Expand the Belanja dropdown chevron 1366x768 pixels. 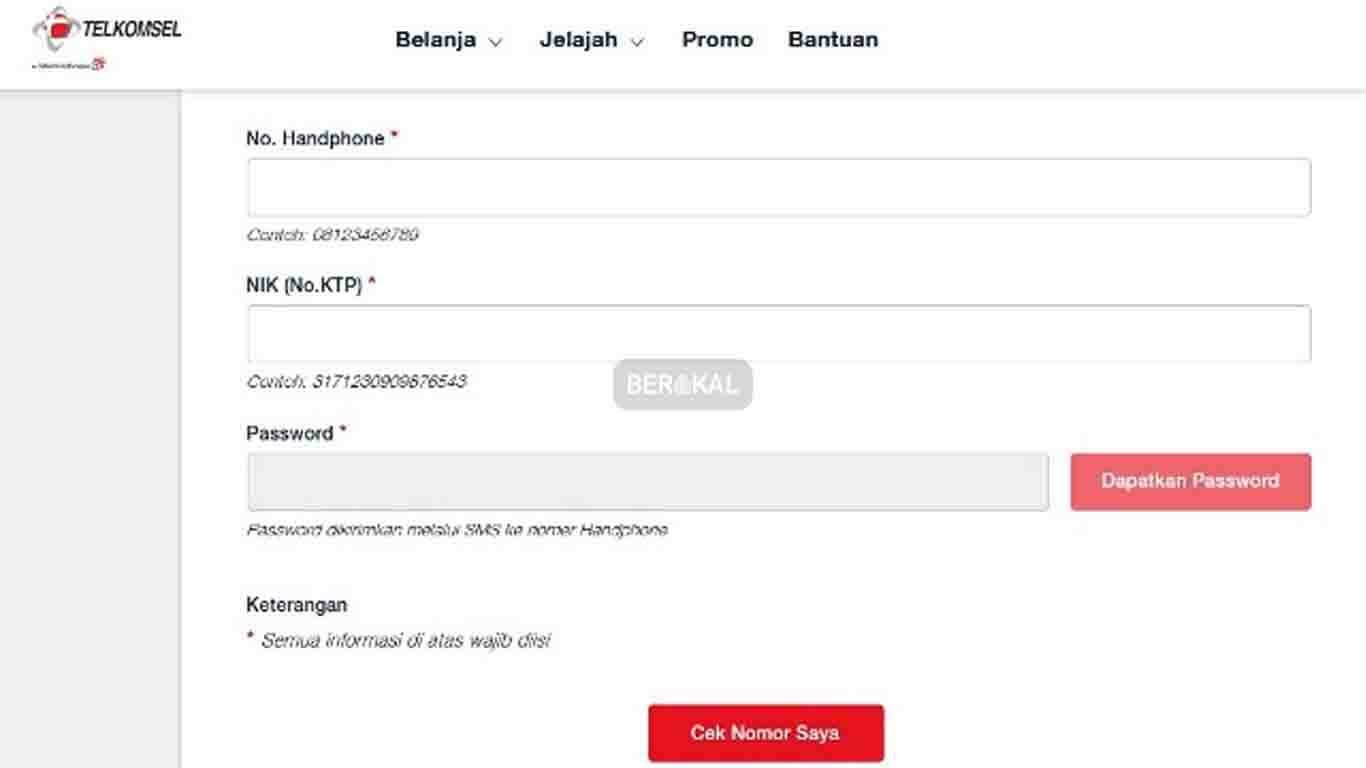[496, 41]
